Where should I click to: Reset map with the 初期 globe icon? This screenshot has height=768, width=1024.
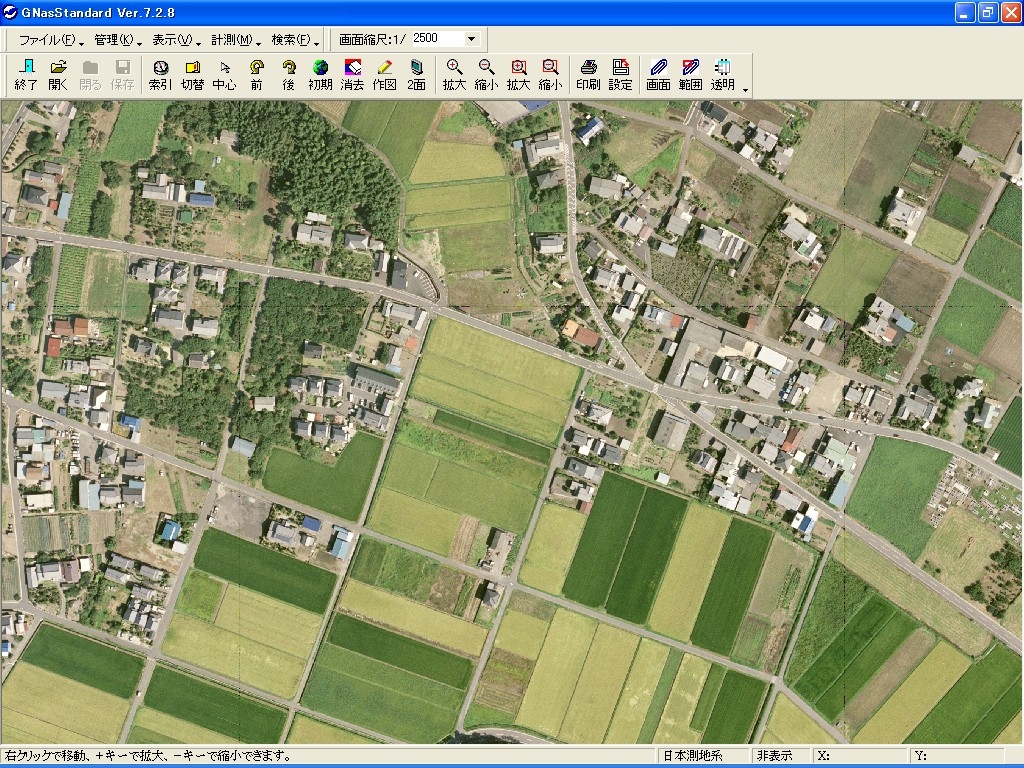tap(320, 75)
